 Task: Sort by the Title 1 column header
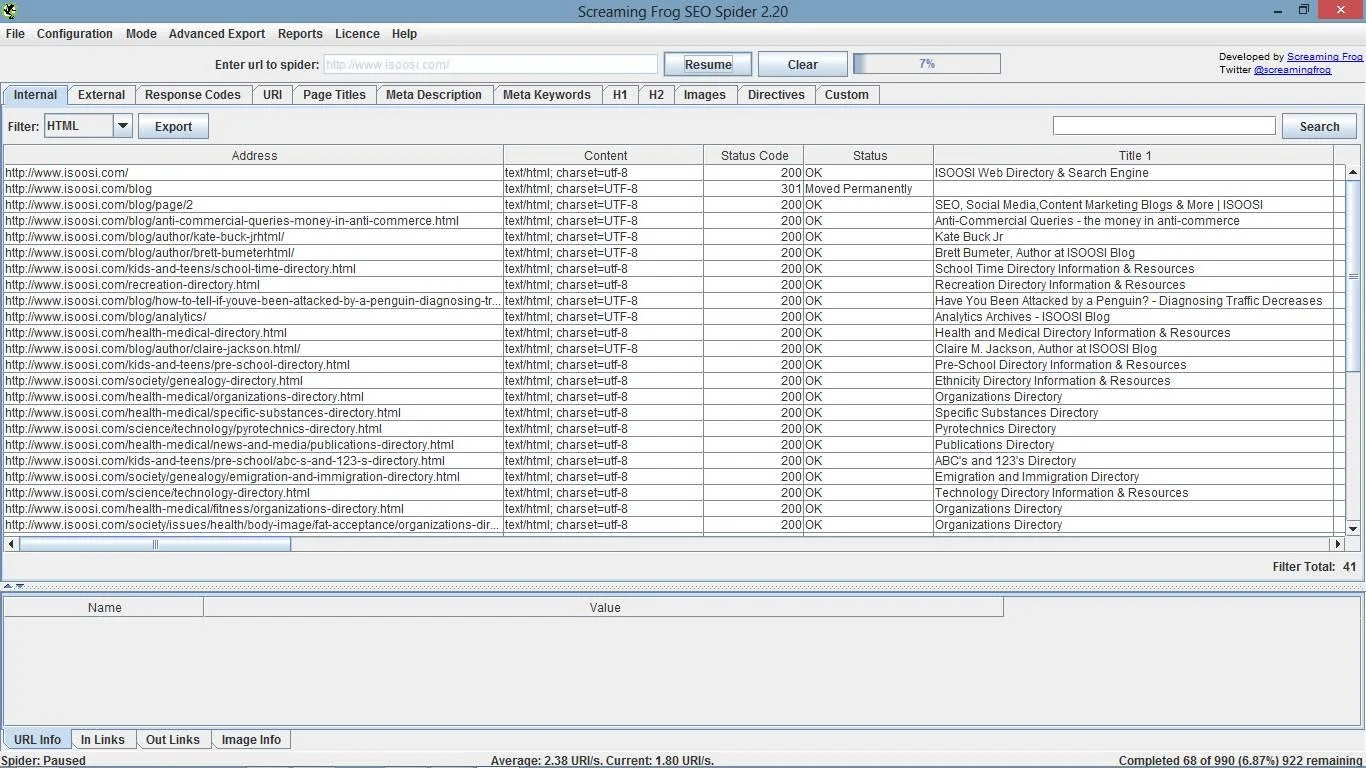coord(1134,156)
